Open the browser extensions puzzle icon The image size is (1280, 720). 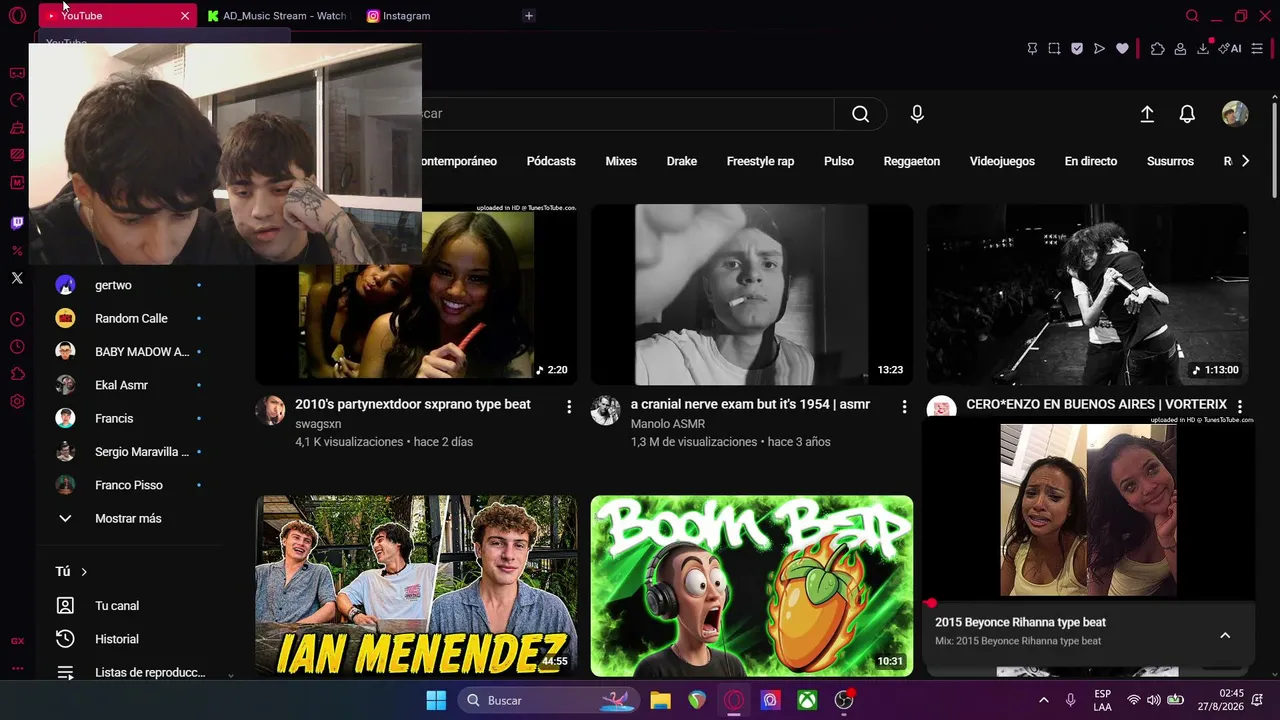(1158, 48)
